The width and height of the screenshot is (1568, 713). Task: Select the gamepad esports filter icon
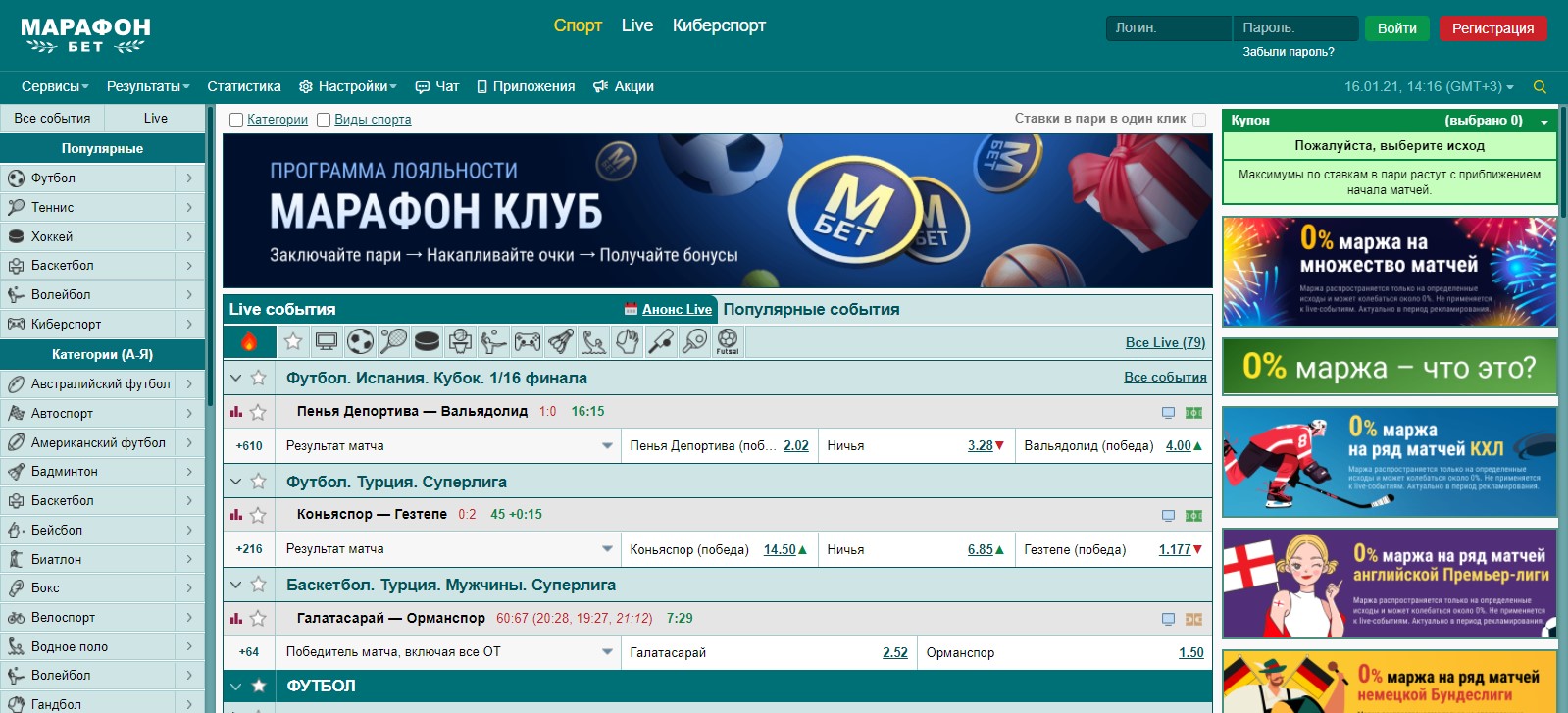tap(528, 341)
